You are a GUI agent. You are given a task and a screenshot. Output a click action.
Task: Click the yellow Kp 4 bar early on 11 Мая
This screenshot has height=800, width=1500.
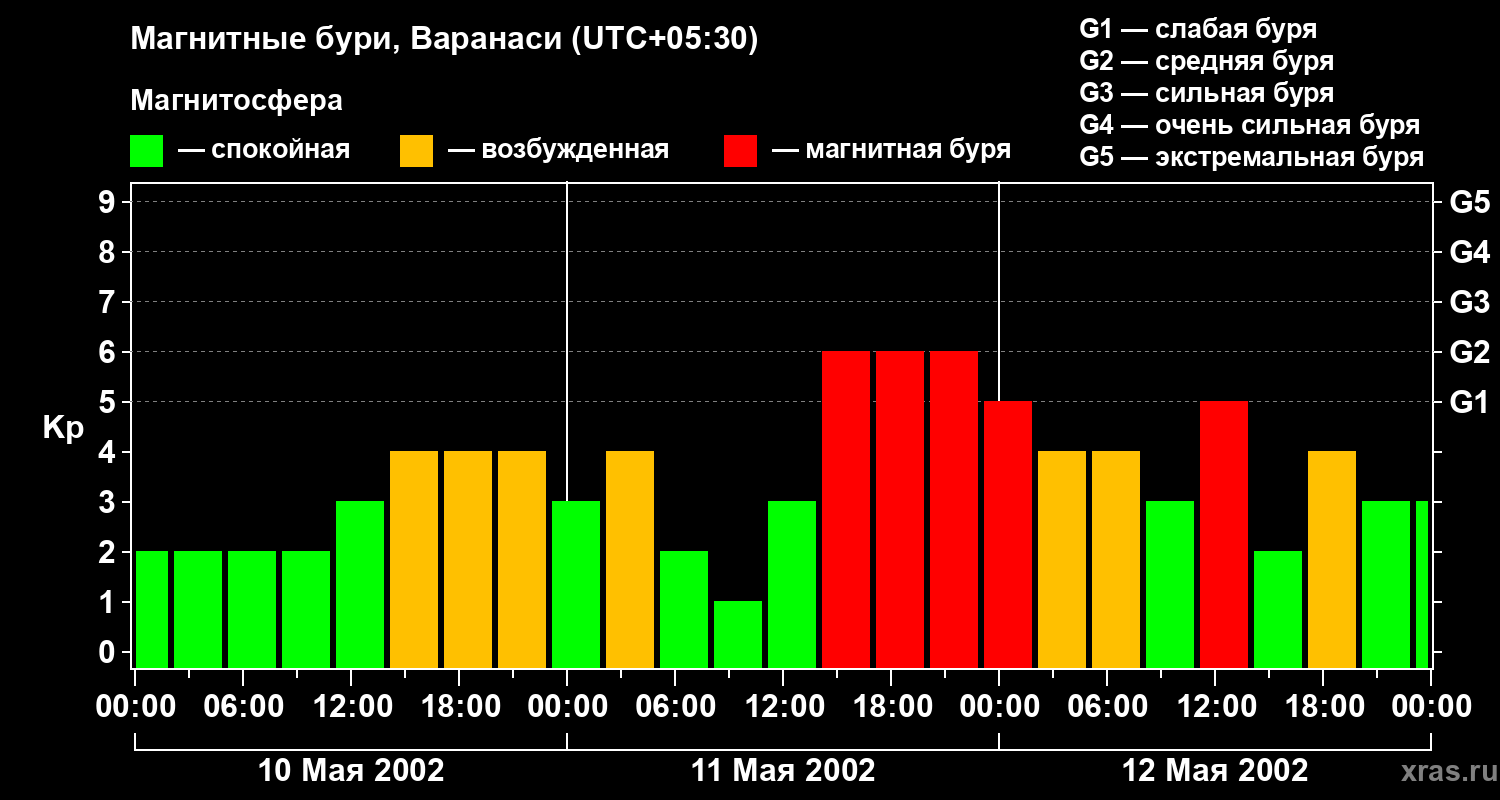tap(630, 559)
